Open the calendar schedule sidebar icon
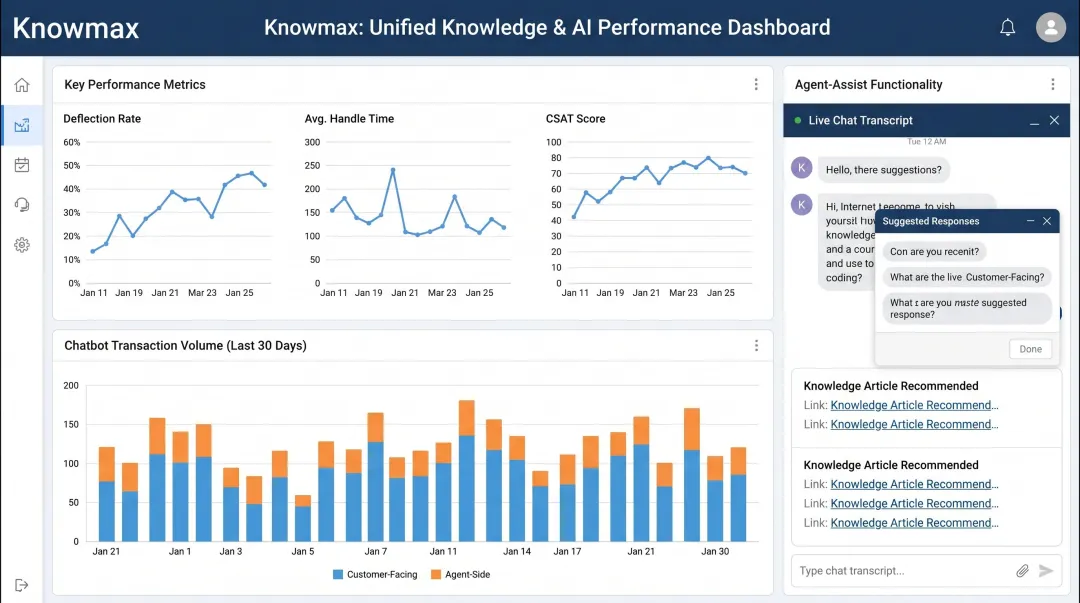The height and width of the screenshot is (603, 1080). point(21,165)
